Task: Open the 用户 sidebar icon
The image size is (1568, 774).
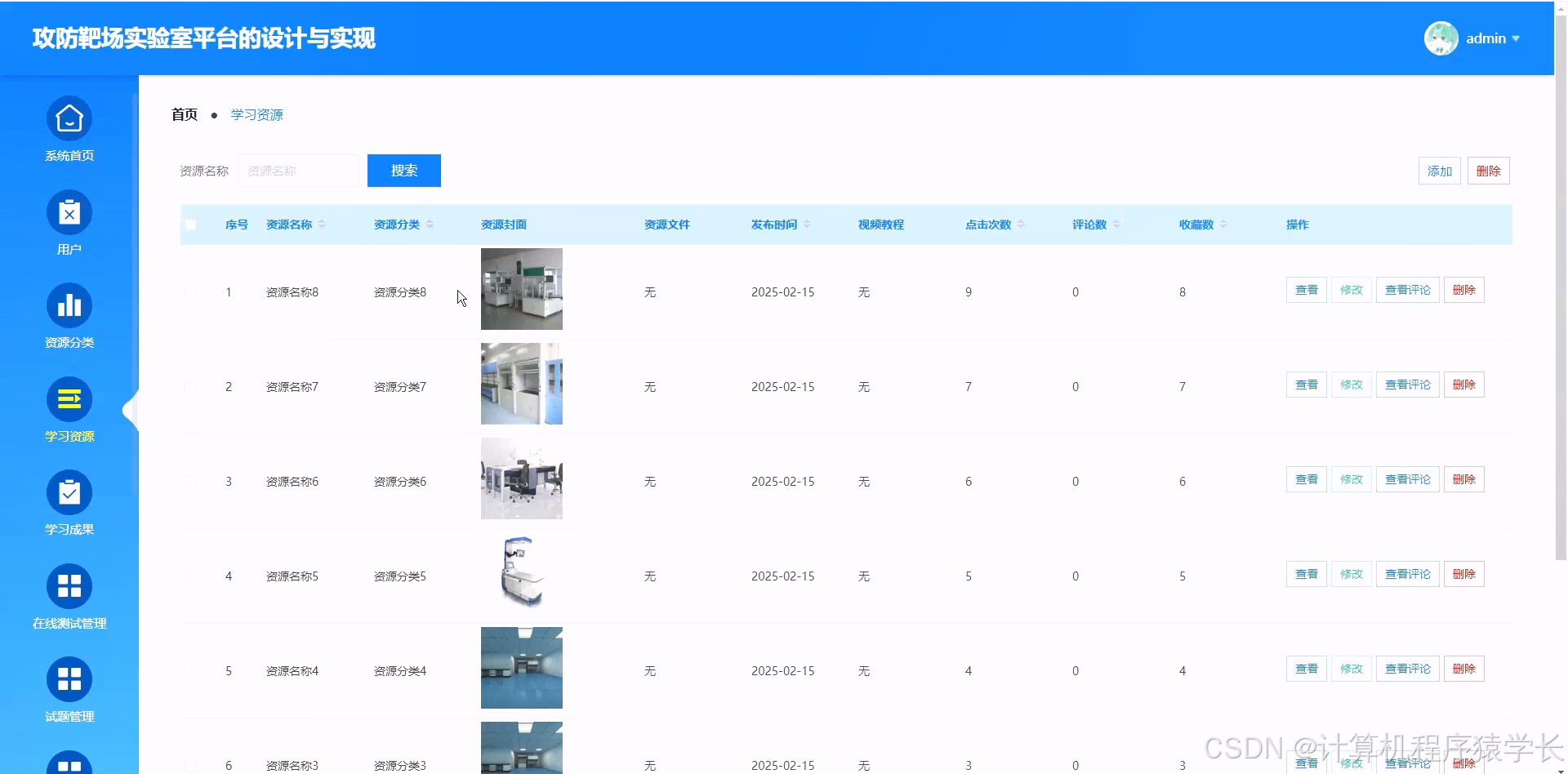Action: click(x=69, y=213)
